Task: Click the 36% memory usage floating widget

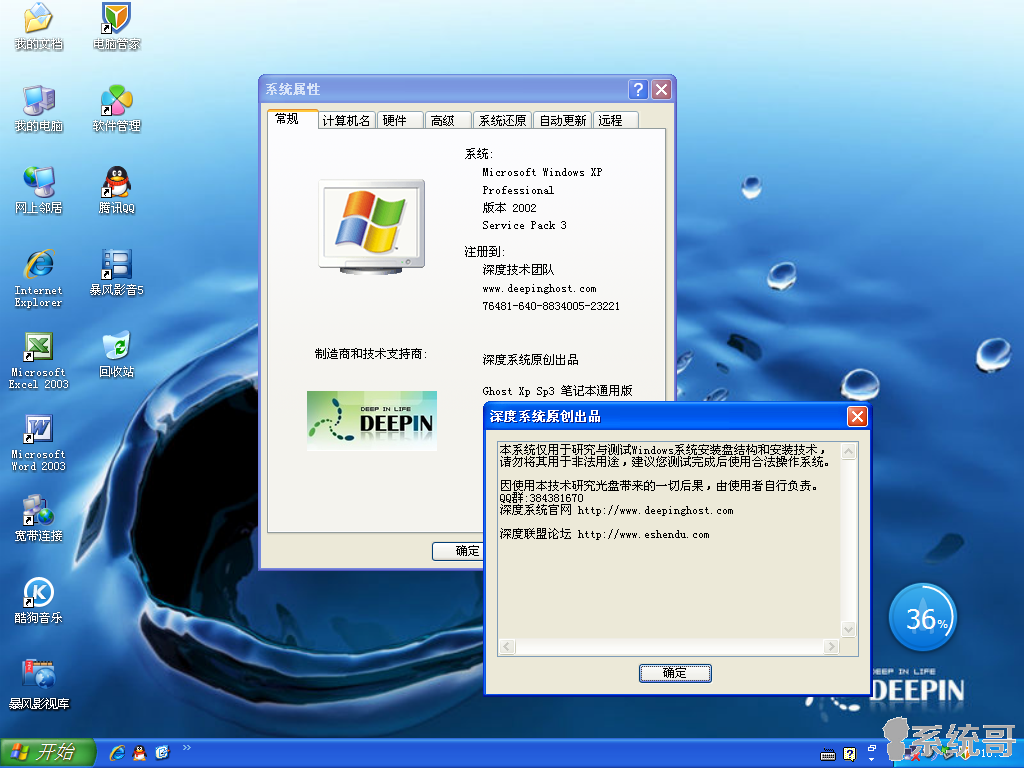Action: (x=922, y=618)
